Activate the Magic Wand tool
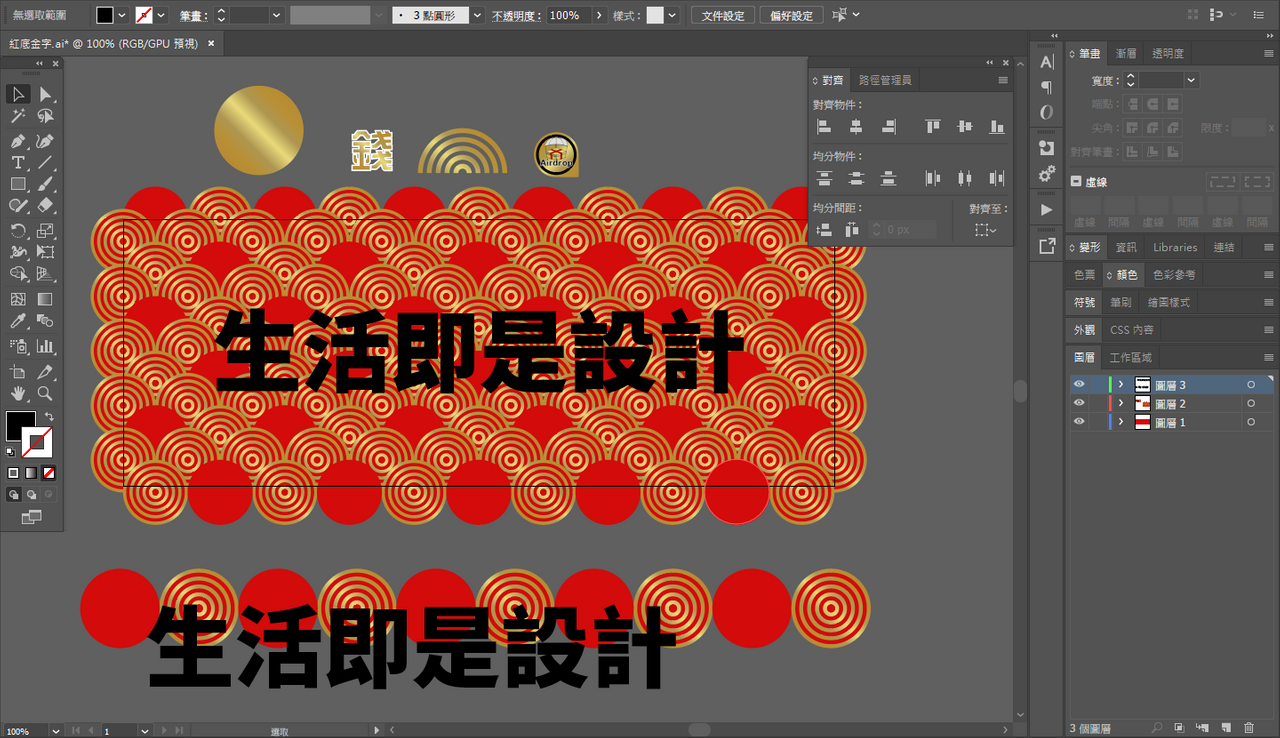The image size is (1280, 738). pos(18,116)
